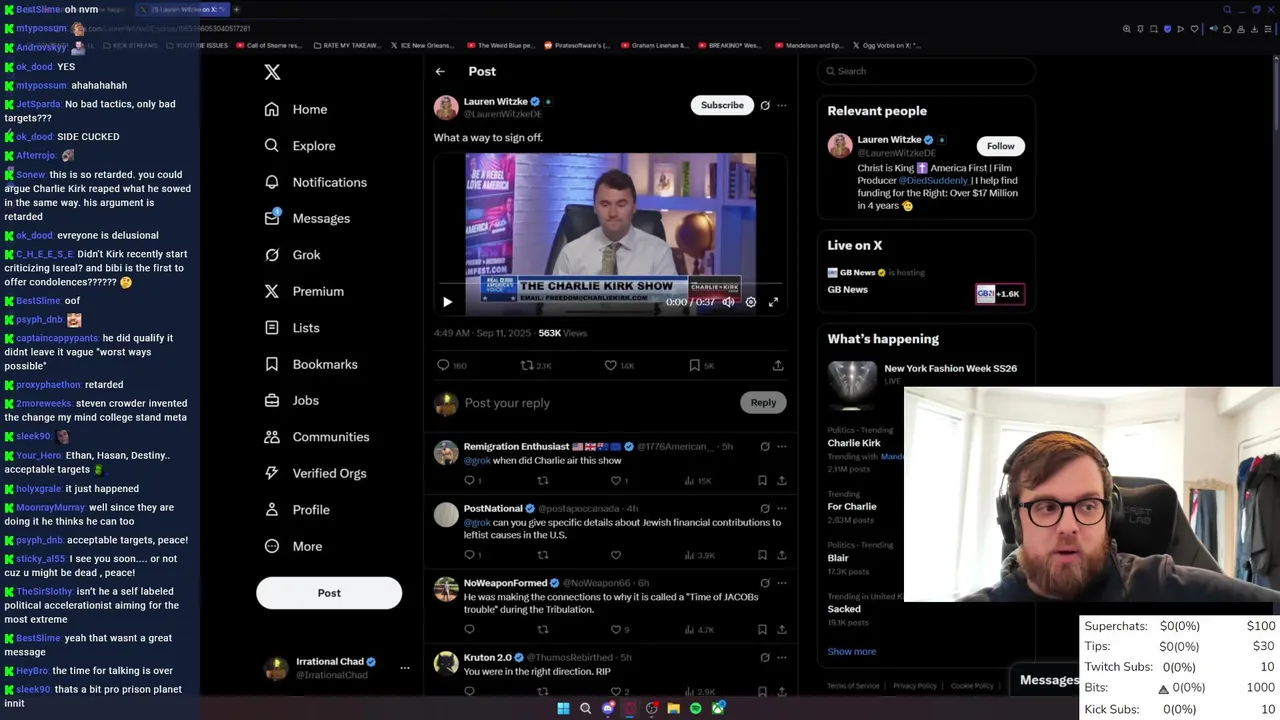Open a new browser tab with plus

[236, 9]
